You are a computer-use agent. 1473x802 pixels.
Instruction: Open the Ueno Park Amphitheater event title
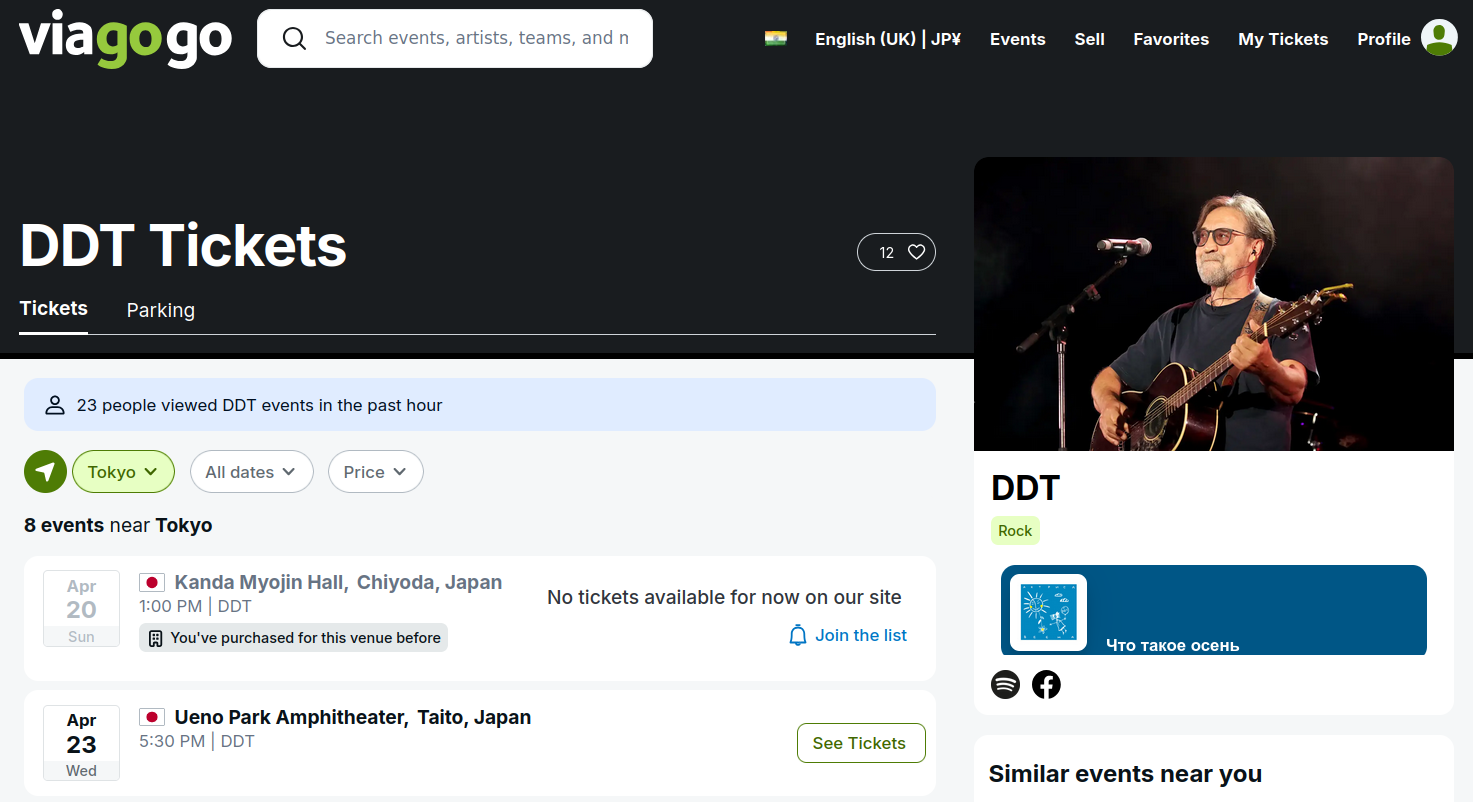point(353,717)
